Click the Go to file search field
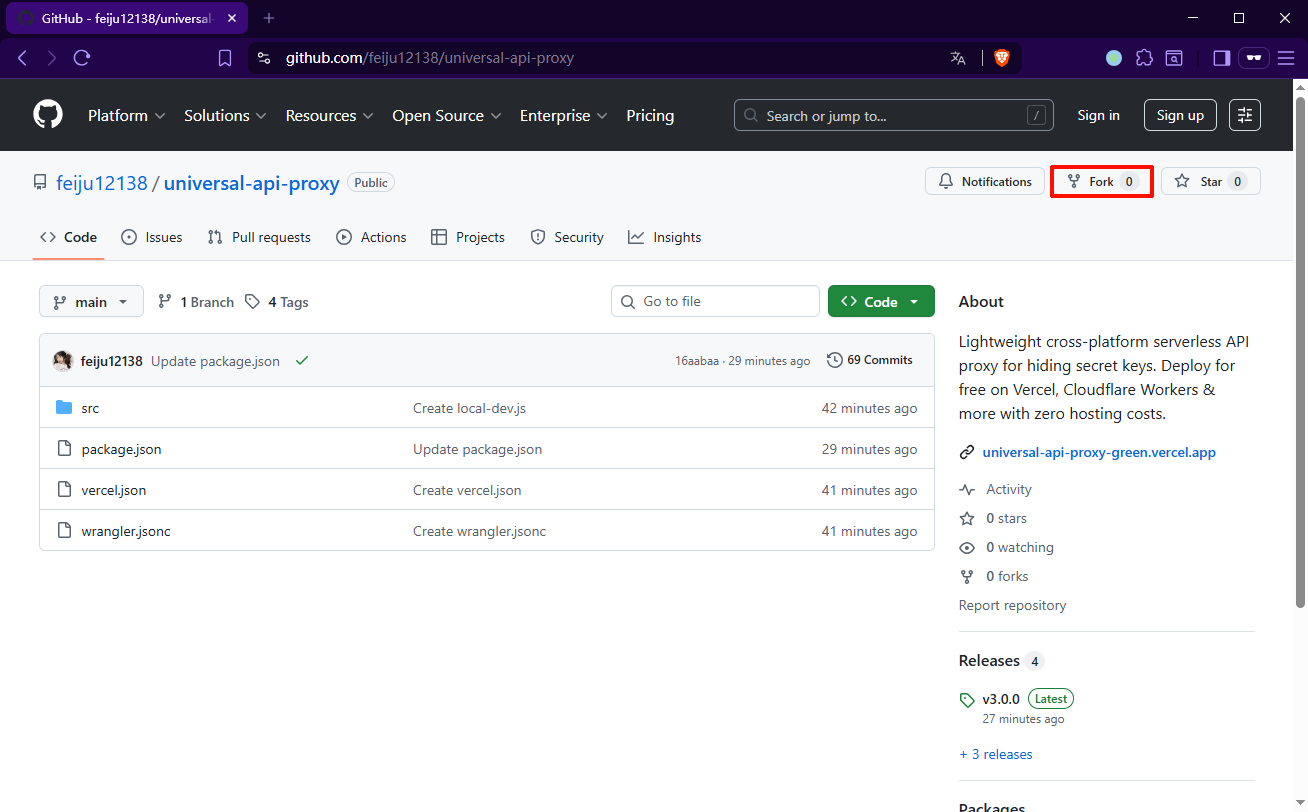This screenshot has height=812, width=1308. pos(715,301)
